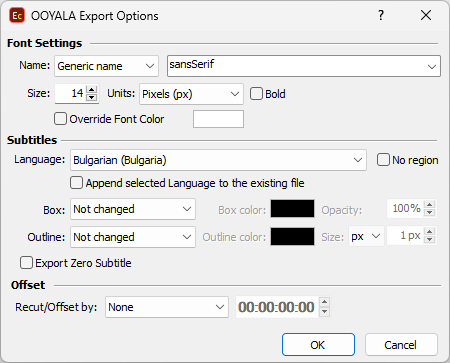Enable Append selected Language to existing file
The width and height of the screenshot is (450, 363).
coord(76,183)
